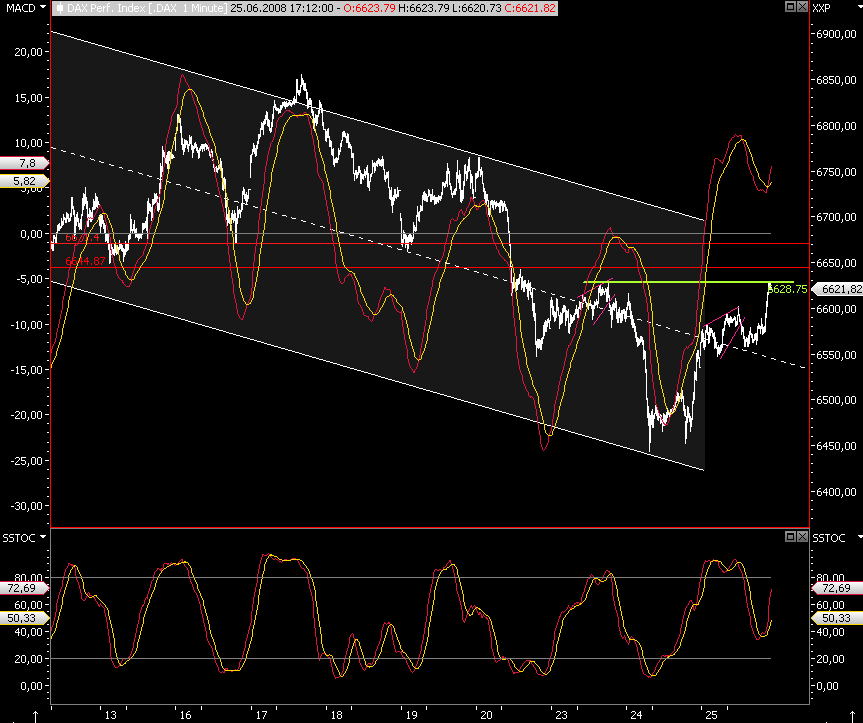This screenshot has width=863, height=723.
Task: Click date label 20 on time axis
Action: [486, 715]
